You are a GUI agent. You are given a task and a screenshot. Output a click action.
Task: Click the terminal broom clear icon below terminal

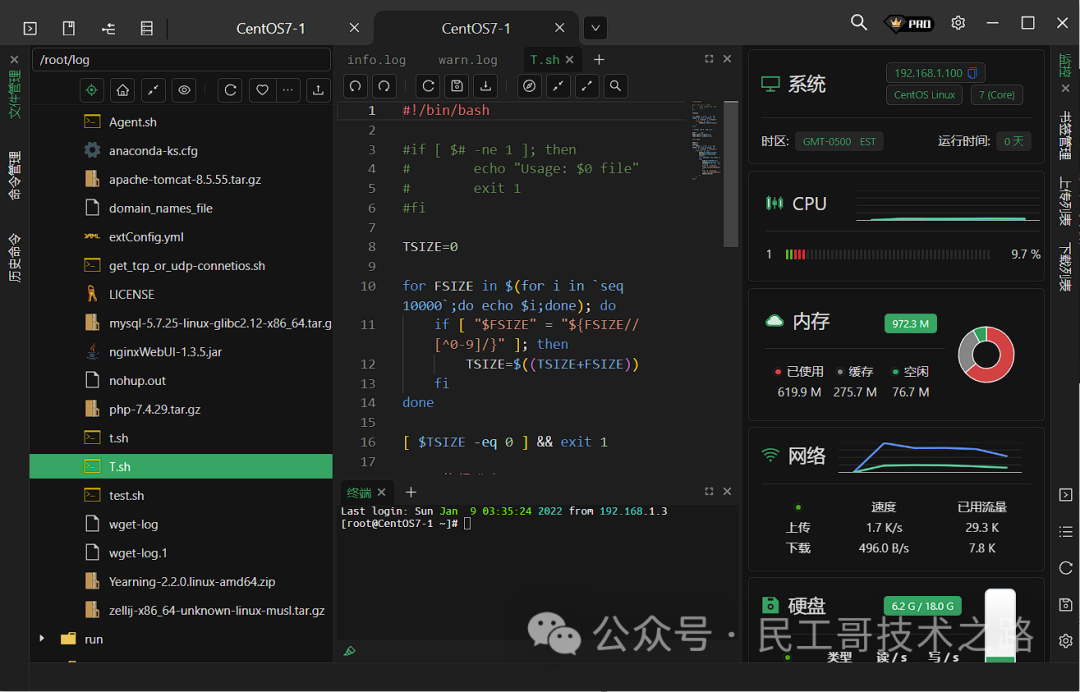[350, 651]
